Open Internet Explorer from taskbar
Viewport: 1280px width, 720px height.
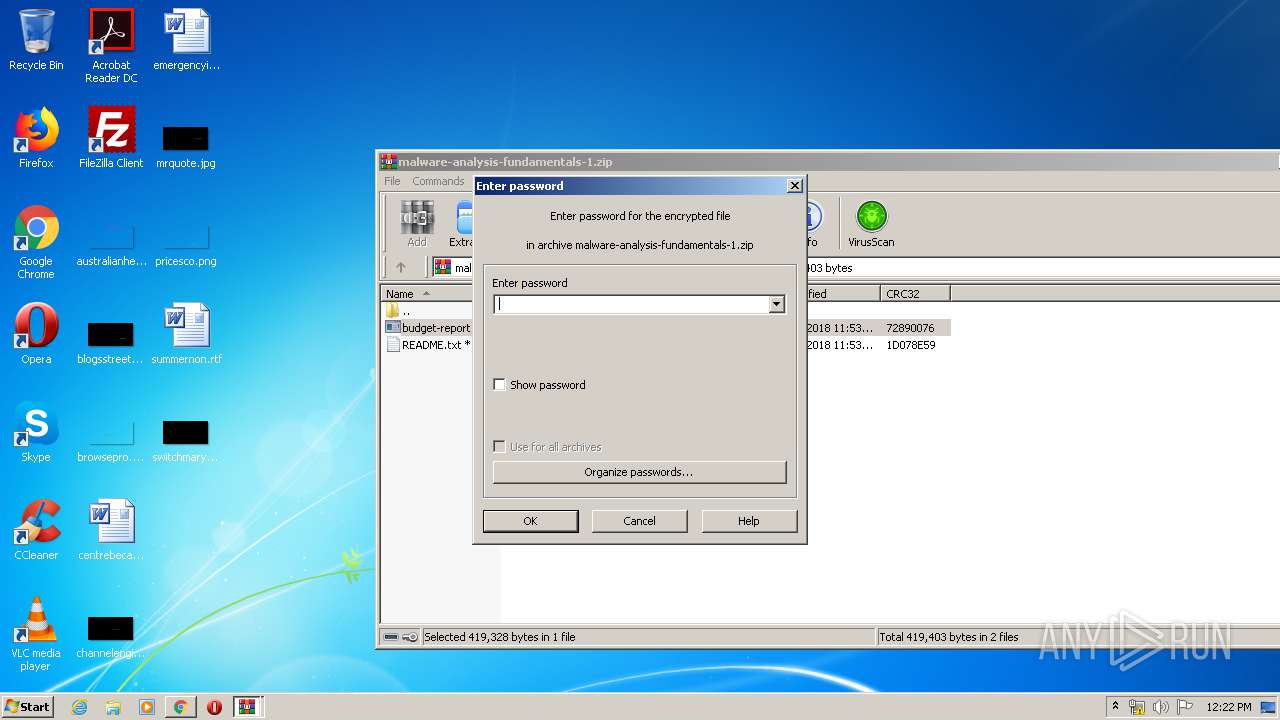[79, 707]
